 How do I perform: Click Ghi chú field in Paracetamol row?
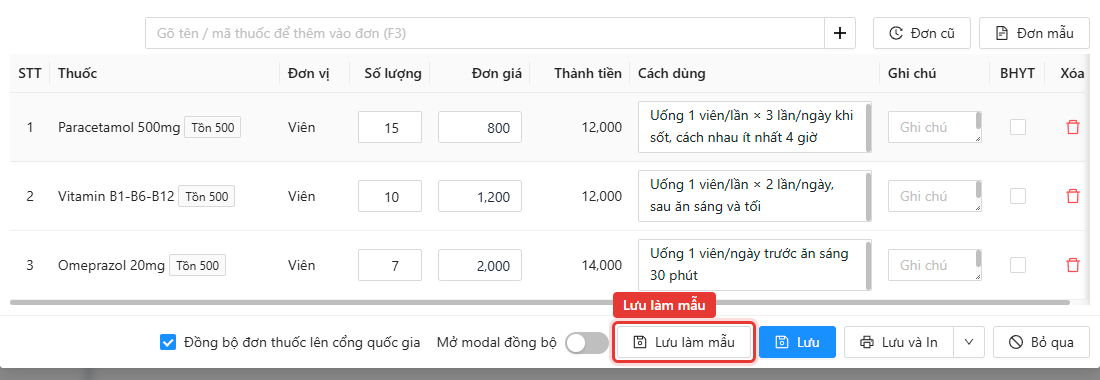(x=934, y=127)
